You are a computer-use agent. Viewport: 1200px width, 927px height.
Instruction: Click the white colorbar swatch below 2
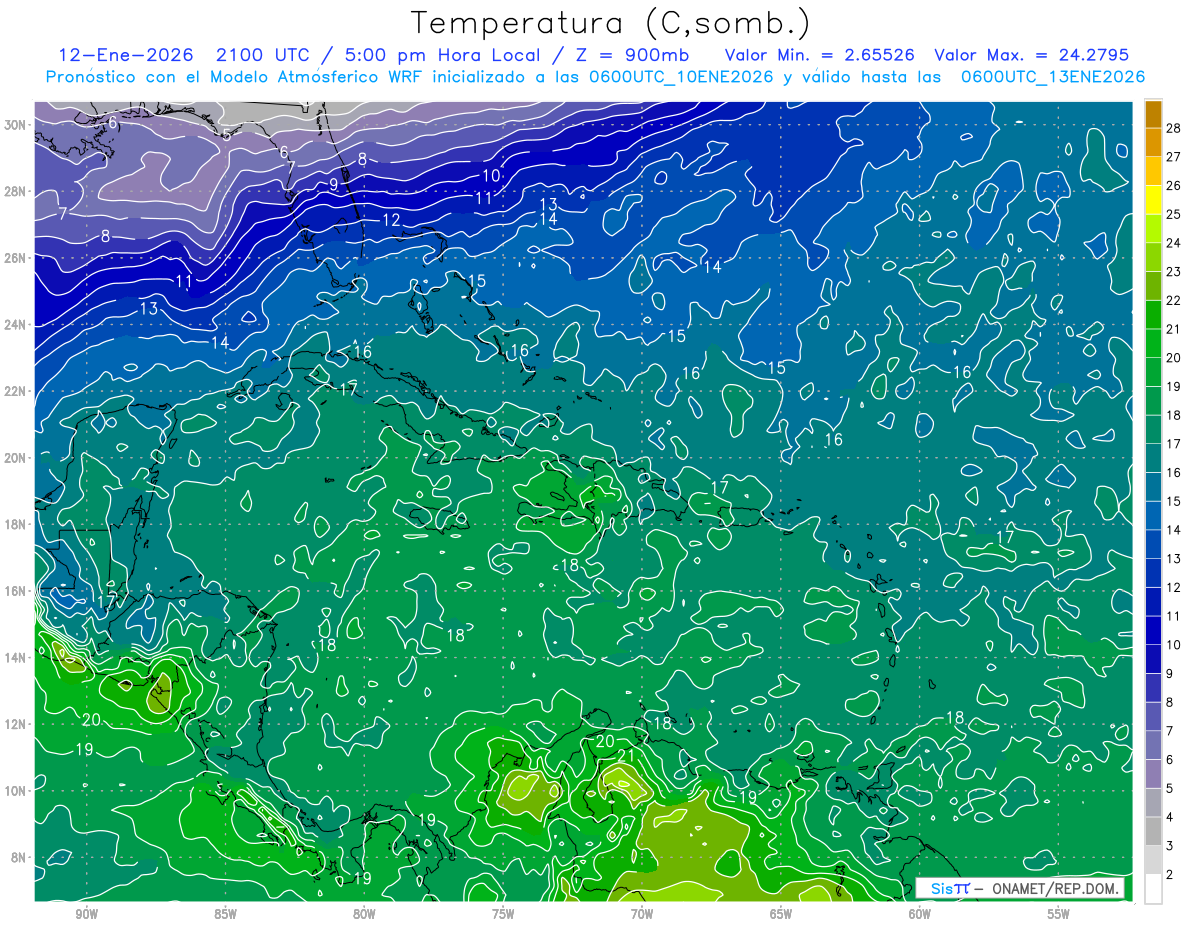click(1153, 889)
